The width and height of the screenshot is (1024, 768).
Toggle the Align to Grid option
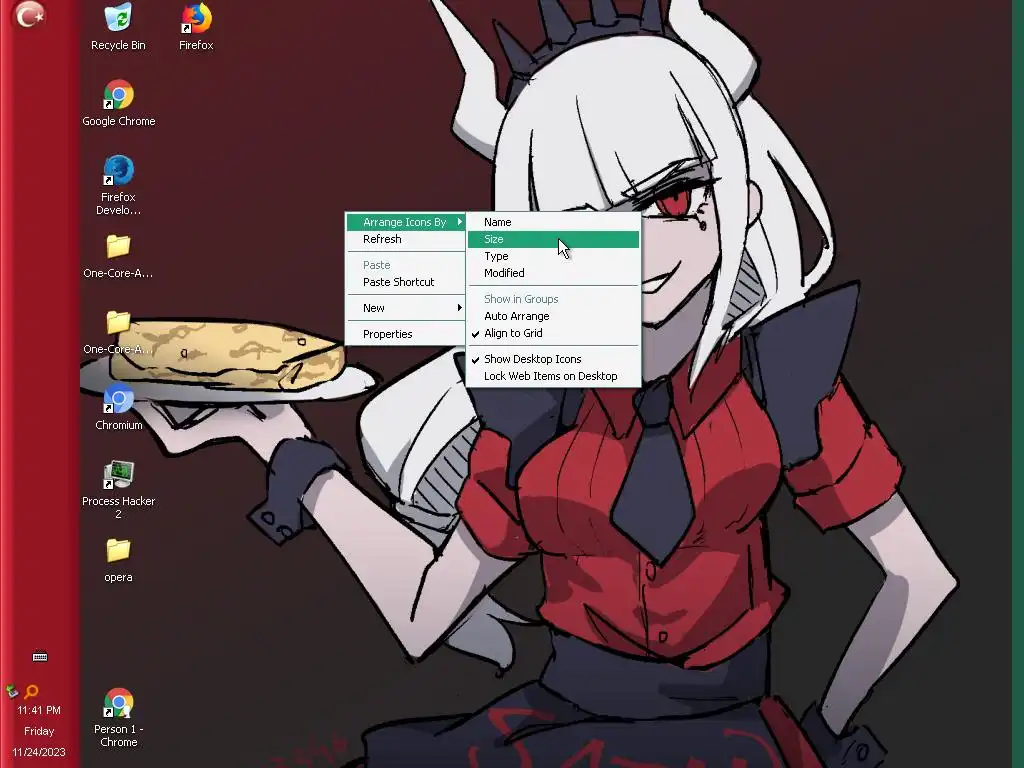pyautogui.click(x=553, y=333)
